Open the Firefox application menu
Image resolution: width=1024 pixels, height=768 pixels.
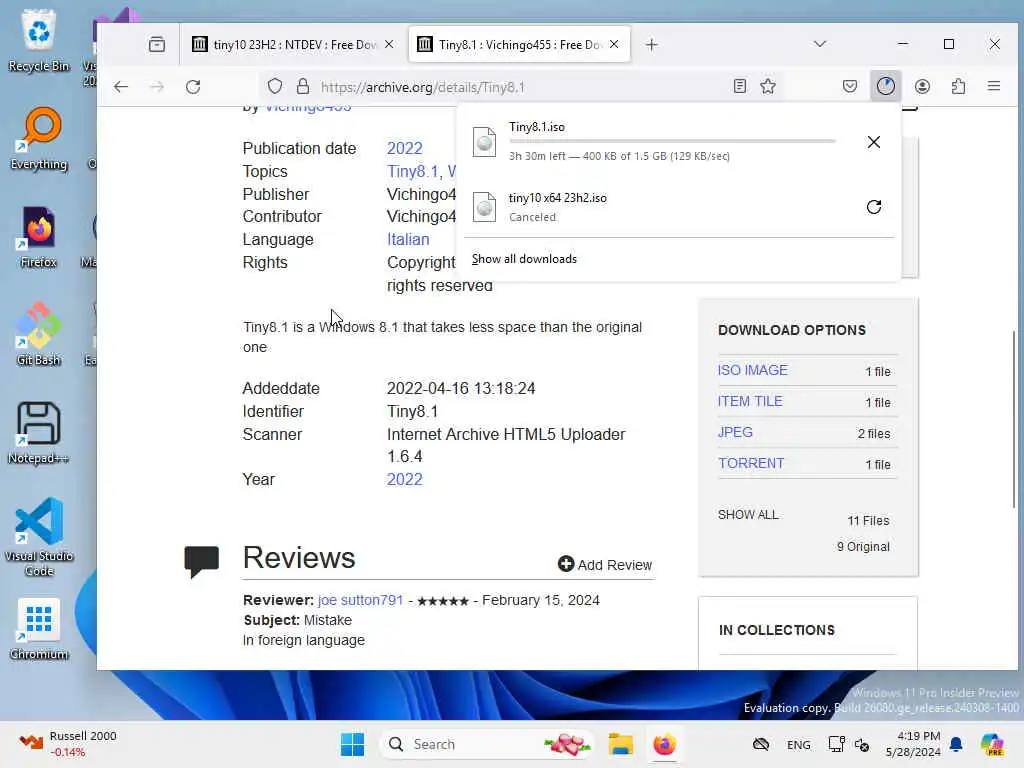tap(994, 86)
